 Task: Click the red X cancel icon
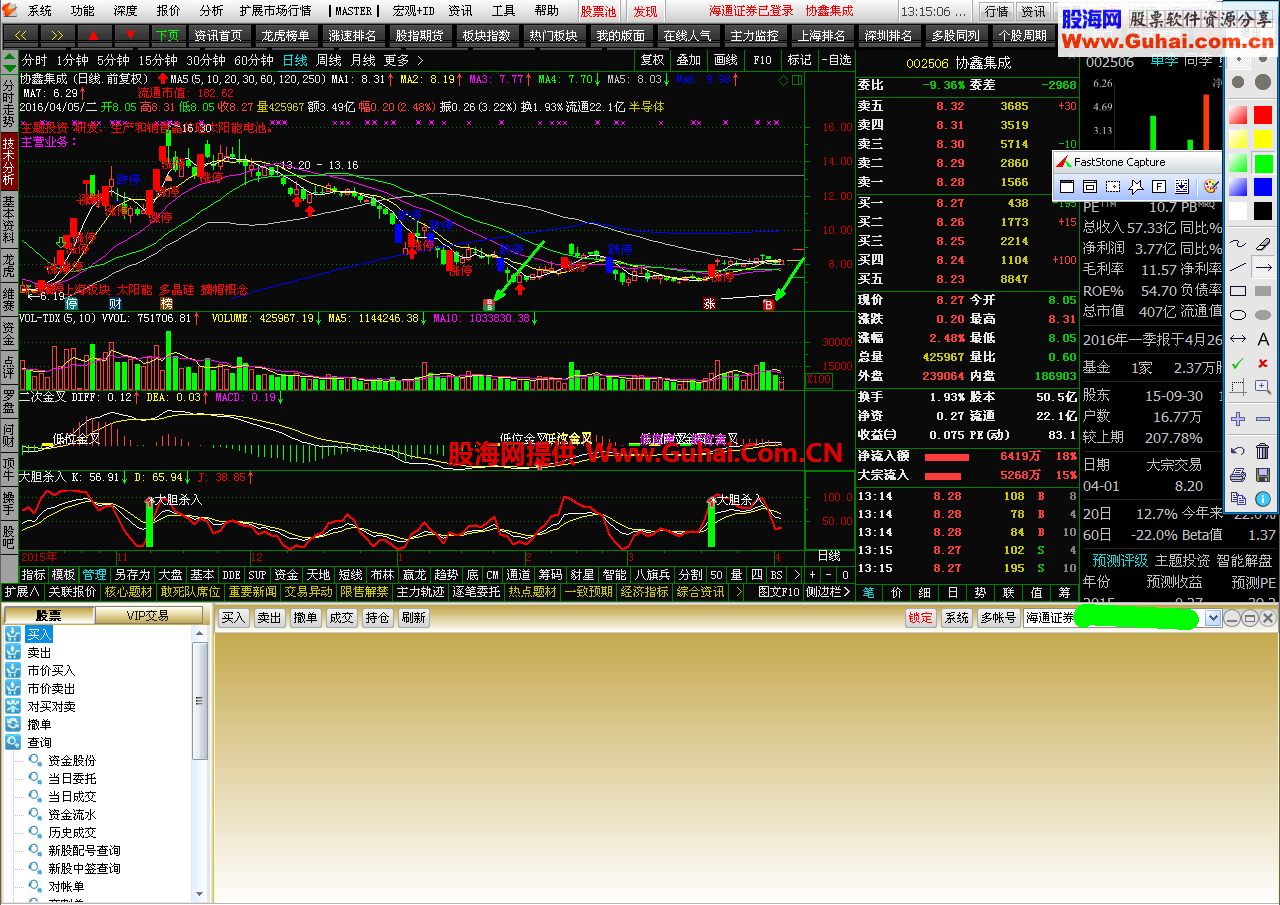[x=1262, y=363]
